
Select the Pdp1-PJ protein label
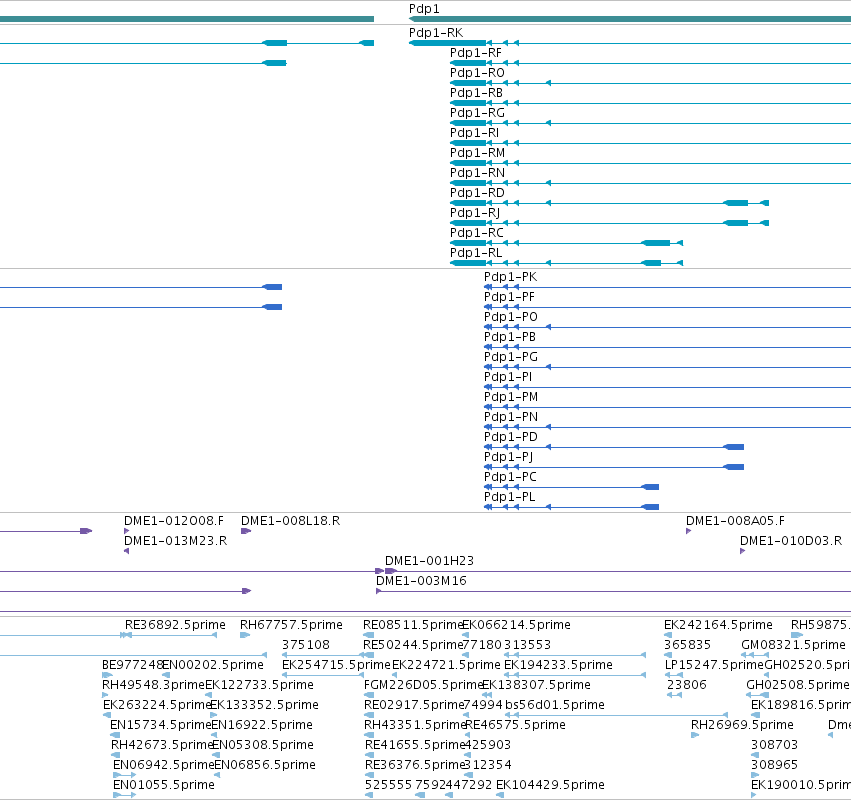click(509, 458)
